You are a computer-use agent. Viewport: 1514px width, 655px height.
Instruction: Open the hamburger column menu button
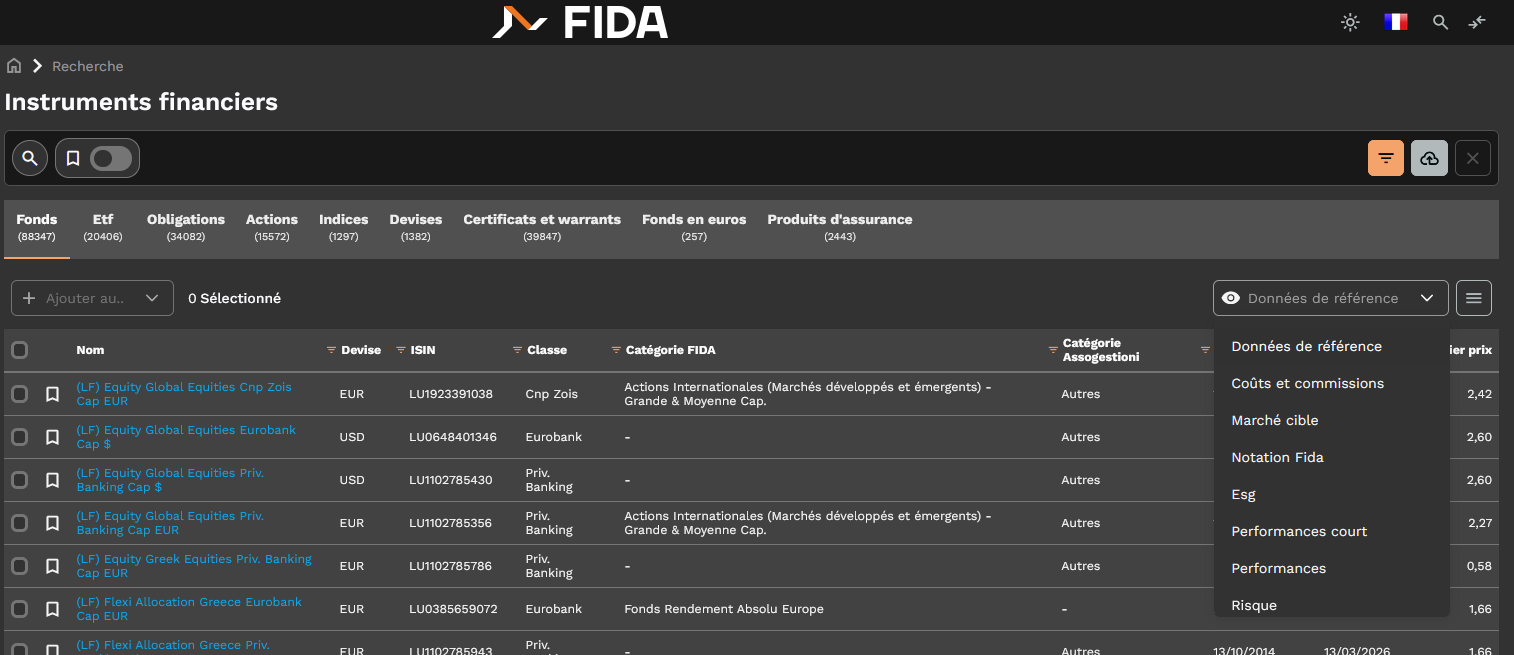coord(1473,298)
